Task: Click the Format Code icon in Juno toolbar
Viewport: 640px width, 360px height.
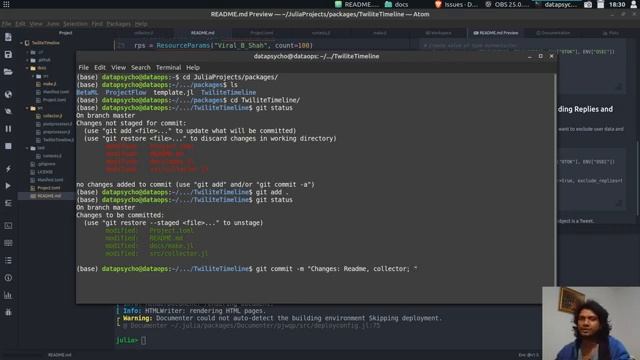Action: pyautogui.click(x=8, y=203)
